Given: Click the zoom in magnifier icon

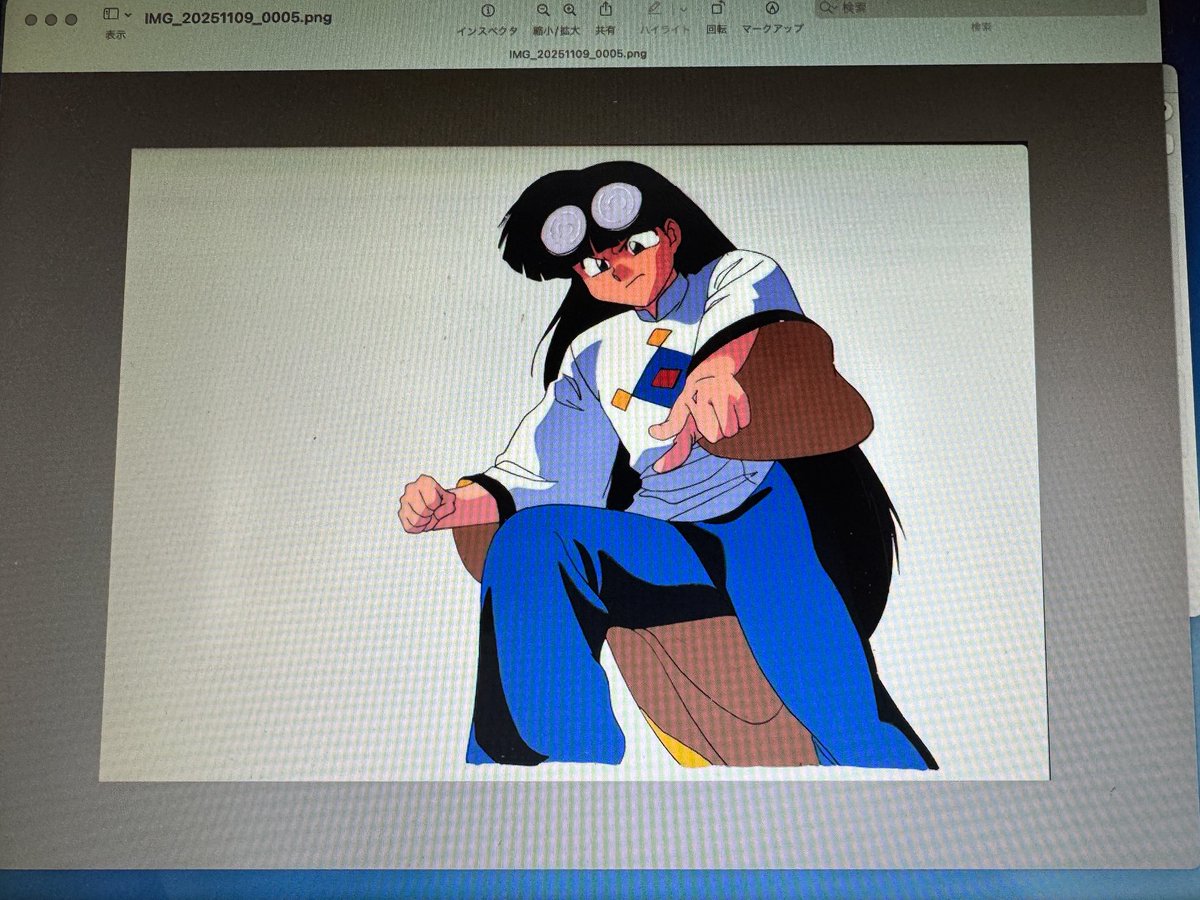Looking at the screenshot, I should tap(570, 11).
